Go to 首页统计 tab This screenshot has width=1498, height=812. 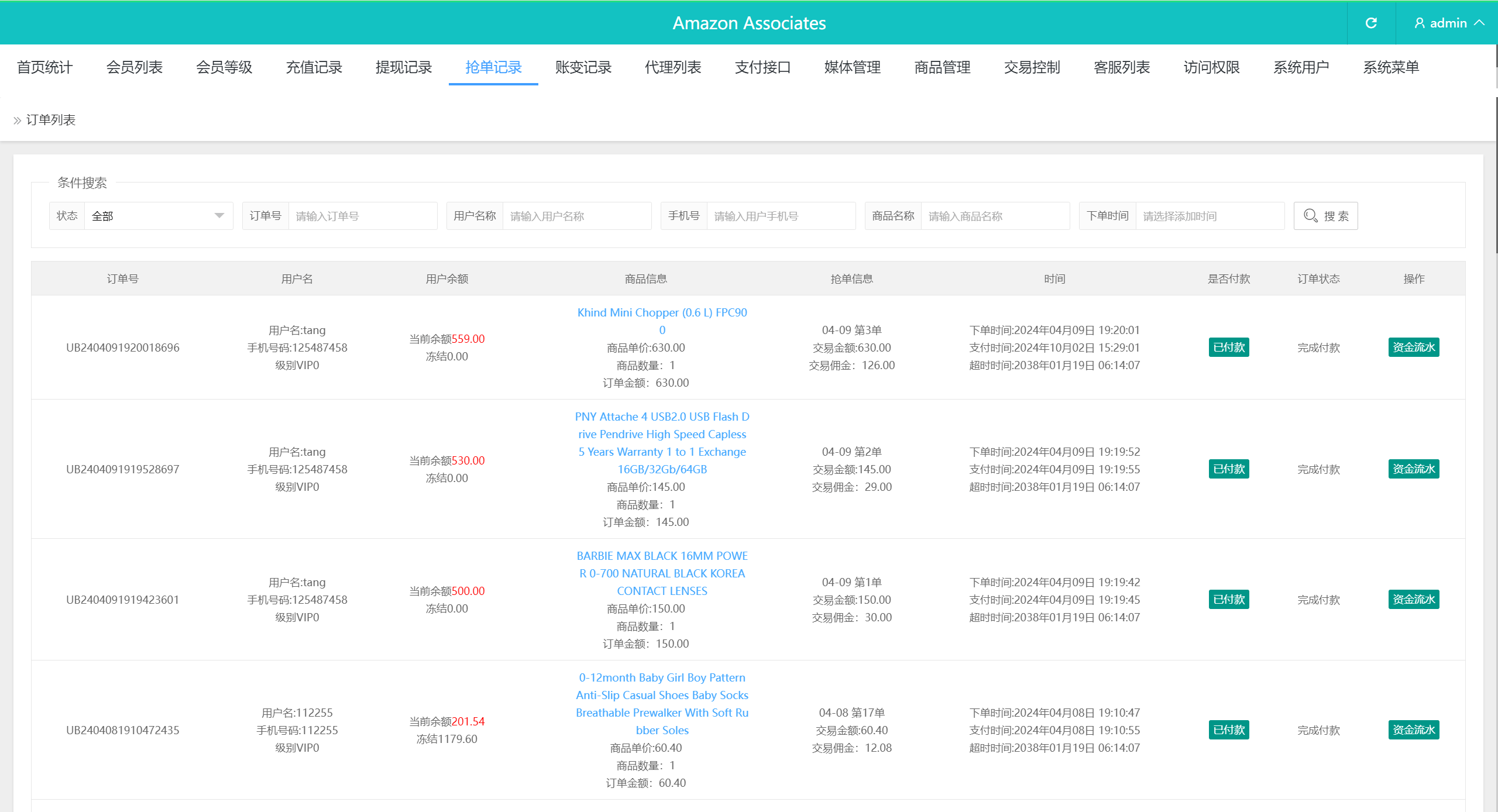[x=44, y=67]
